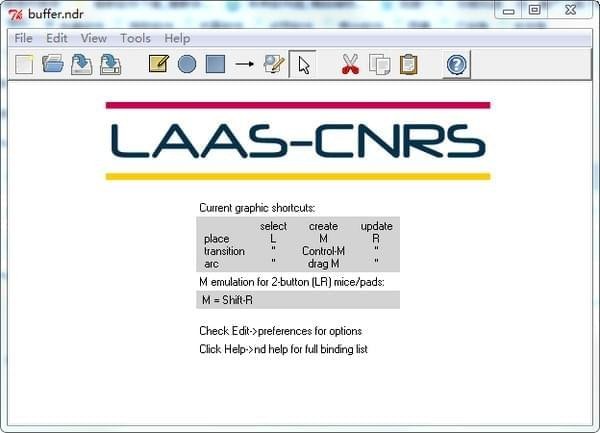
Task: Click the LAAS-CNRS logo
Action: click(298, 141)
